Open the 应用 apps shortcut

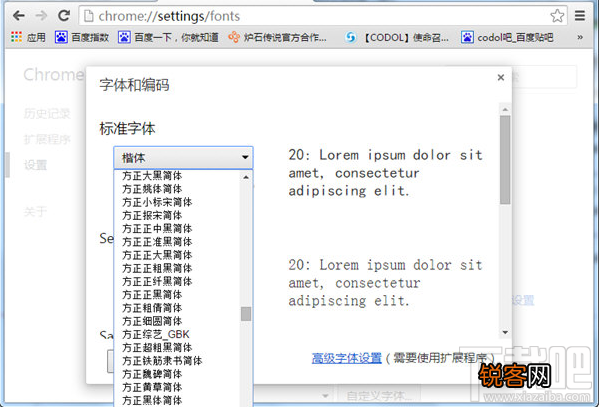pyautogui.click(x=29, y=37)
